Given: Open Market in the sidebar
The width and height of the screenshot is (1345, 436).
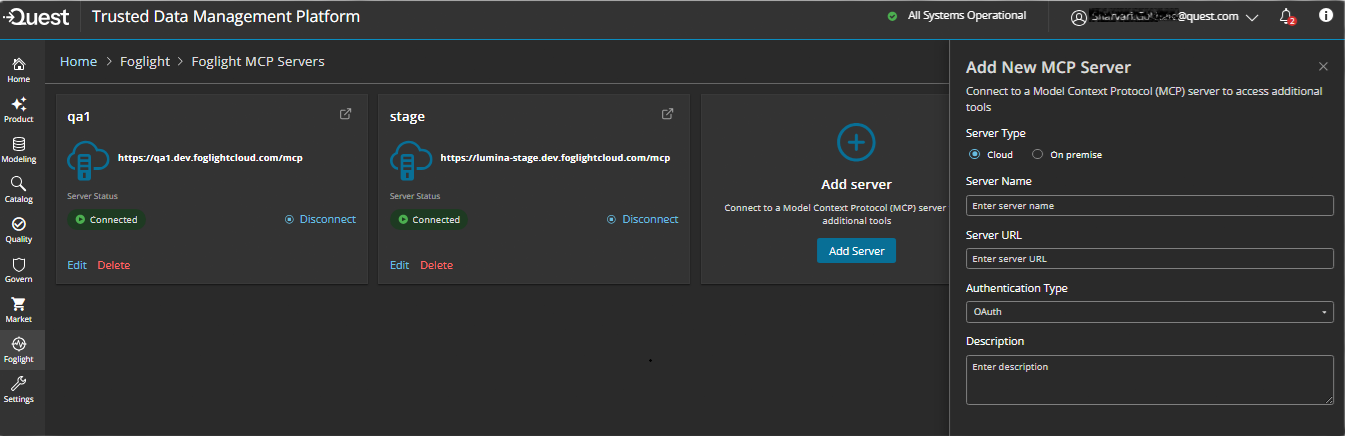Looking at the screenshot, I should tap(19, 310).
